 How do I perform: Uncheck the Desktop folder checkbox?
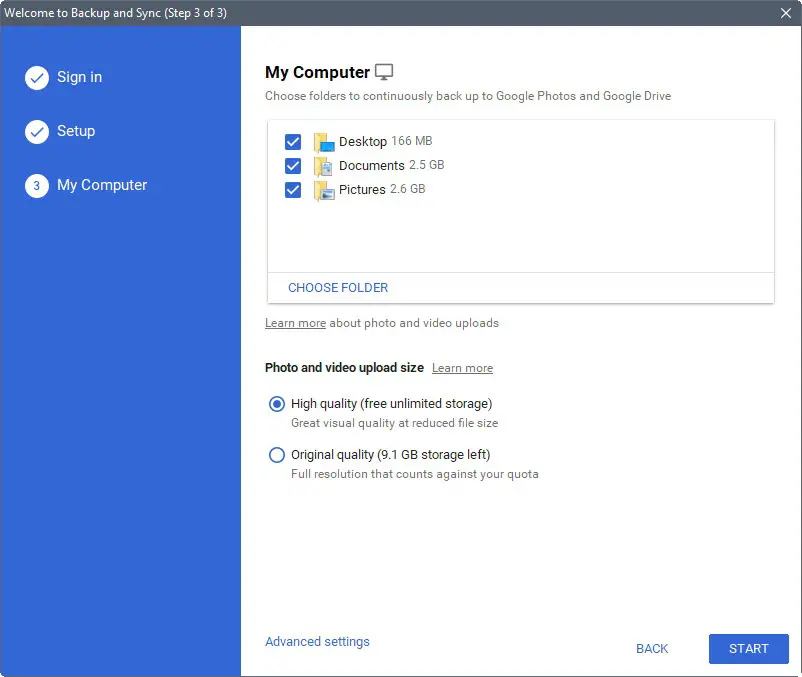(293, 142)
